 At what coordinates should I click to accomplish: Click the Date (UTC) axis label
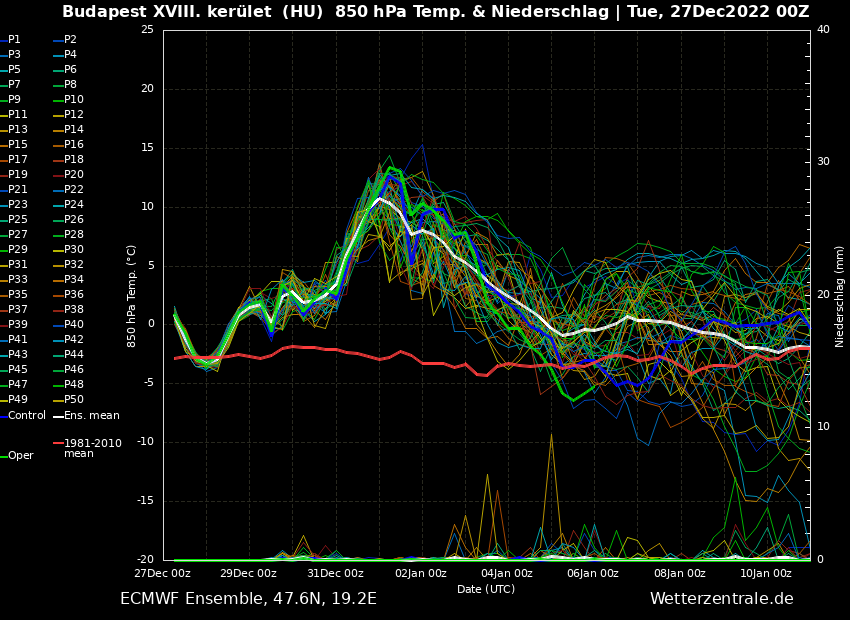[x=486, y=589]
